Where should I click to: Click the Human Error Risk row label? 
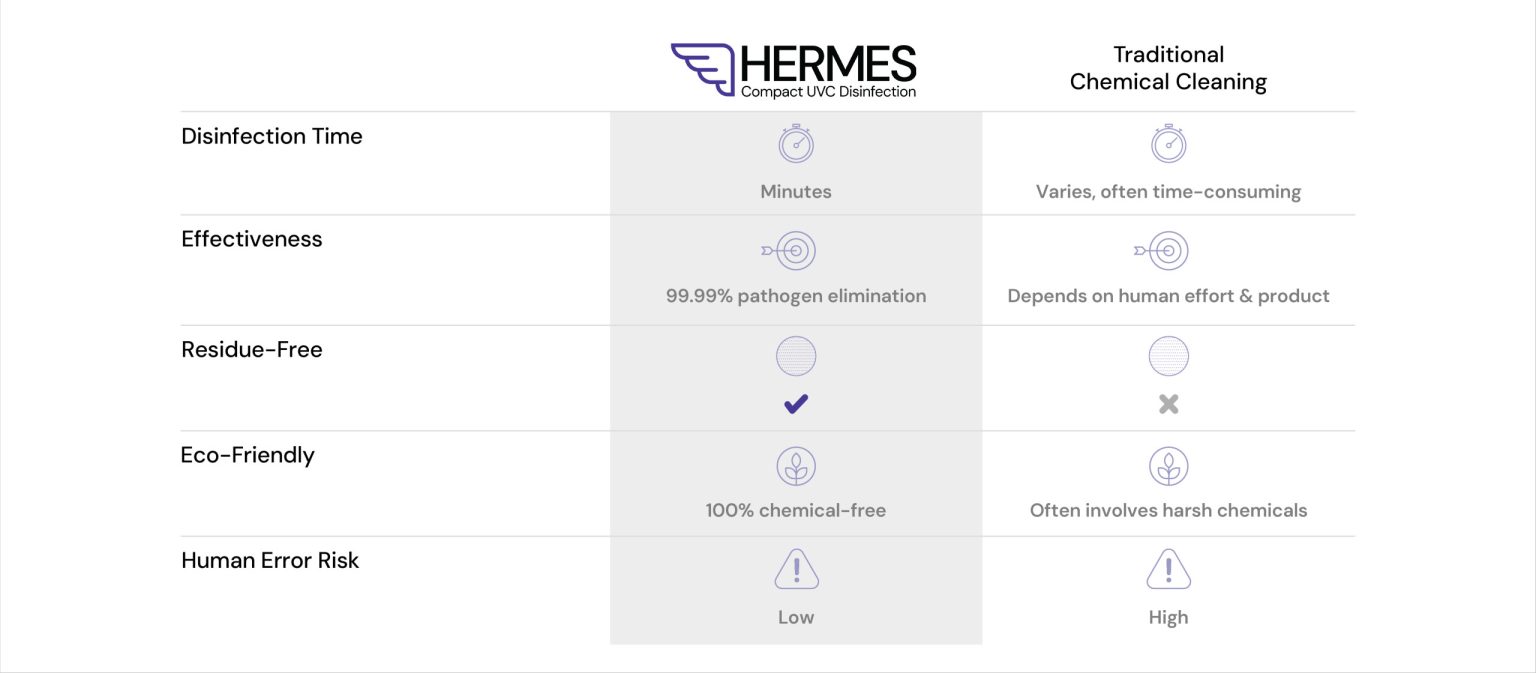click(x=270, y=560)
